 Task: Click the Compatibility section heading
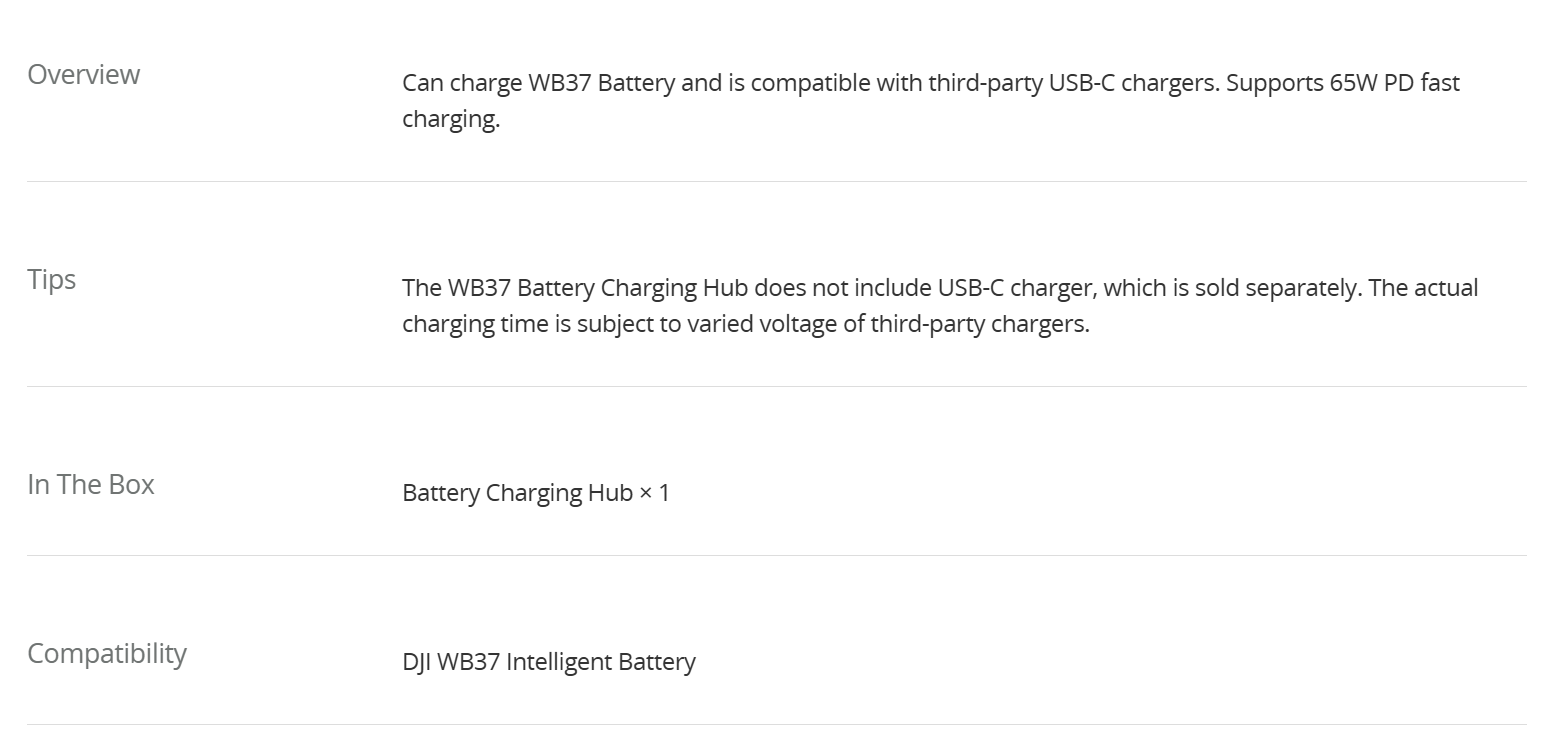(107, 654)
